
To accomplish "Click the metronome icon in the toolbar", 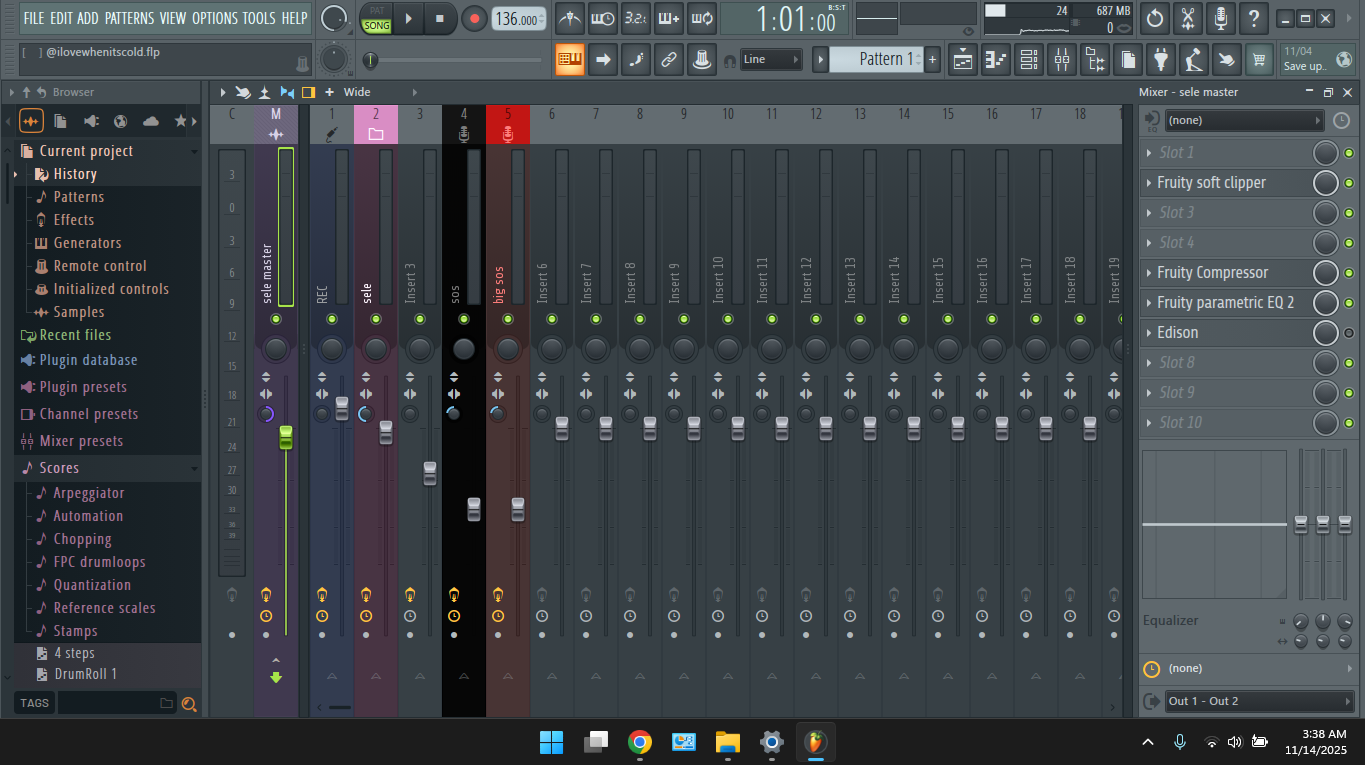I will tap(570, 18).
